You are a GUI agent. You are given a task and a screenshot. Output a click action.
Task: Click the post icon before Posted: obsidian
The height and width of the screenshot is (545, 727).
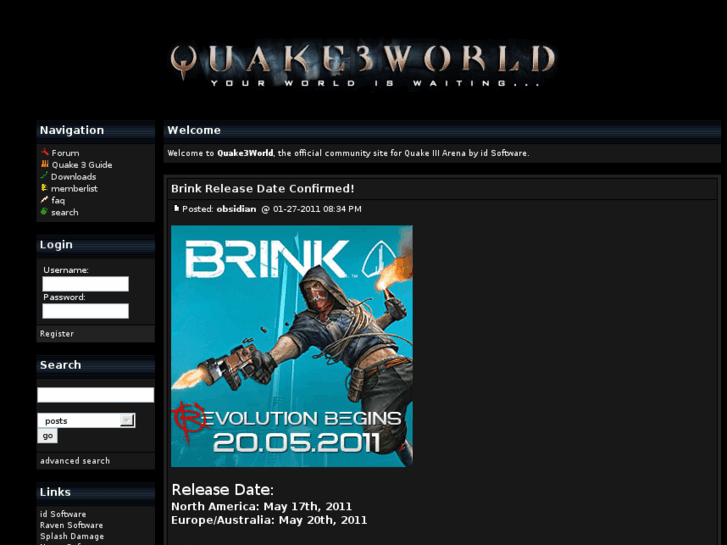[176, 208]
